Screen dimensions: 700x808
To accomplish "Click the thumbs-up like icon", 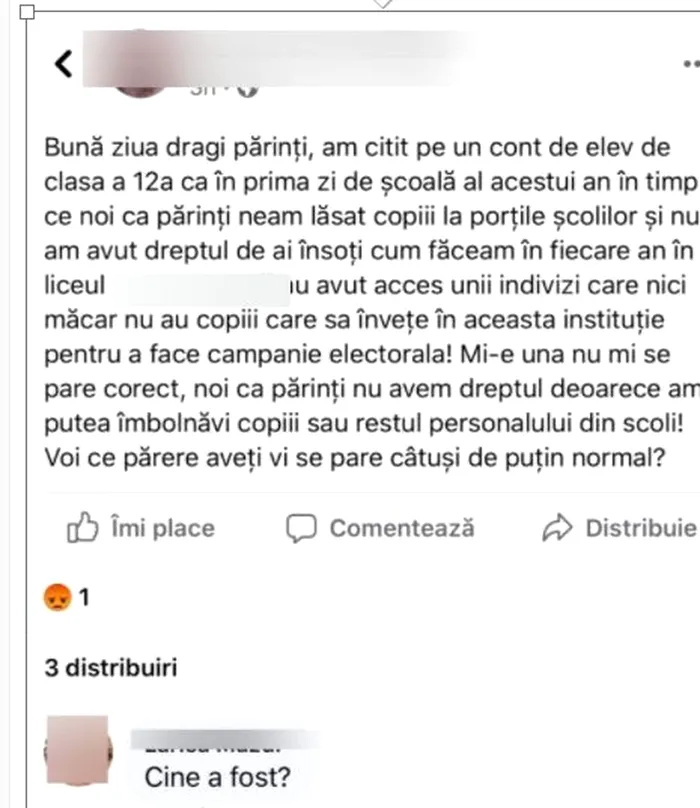I will click(x=82, y=528).
